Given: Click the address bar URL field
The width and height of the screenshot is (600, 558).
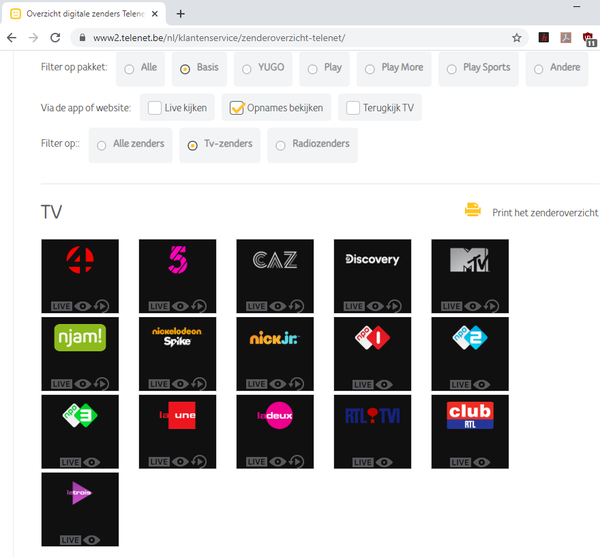Looking at the screenshot, I should tap(298, 38).
